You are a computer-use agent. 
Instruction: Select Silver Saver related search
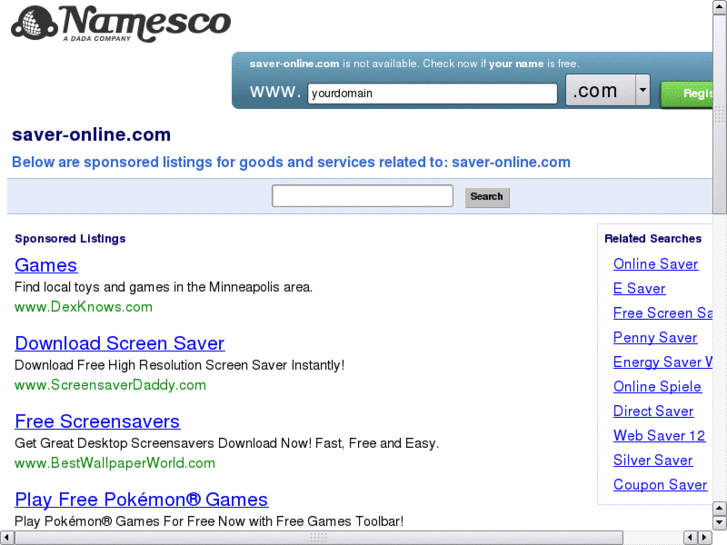click(x=653, y=461)
